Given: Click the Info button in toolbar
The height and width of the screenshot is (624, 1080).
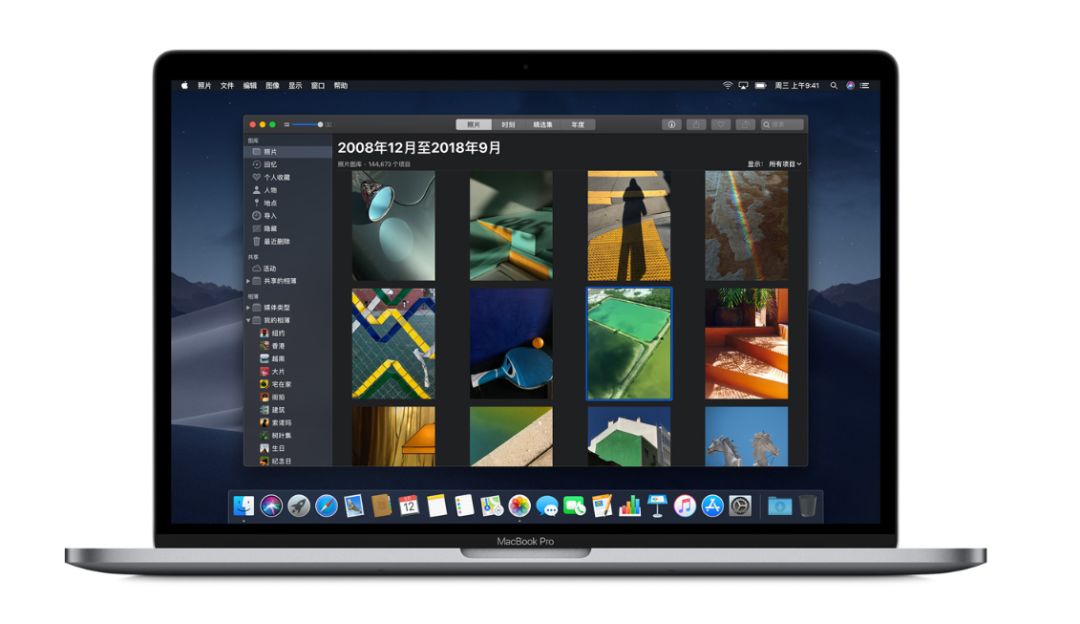Looking at the screenshot, I should click(672, 125).
